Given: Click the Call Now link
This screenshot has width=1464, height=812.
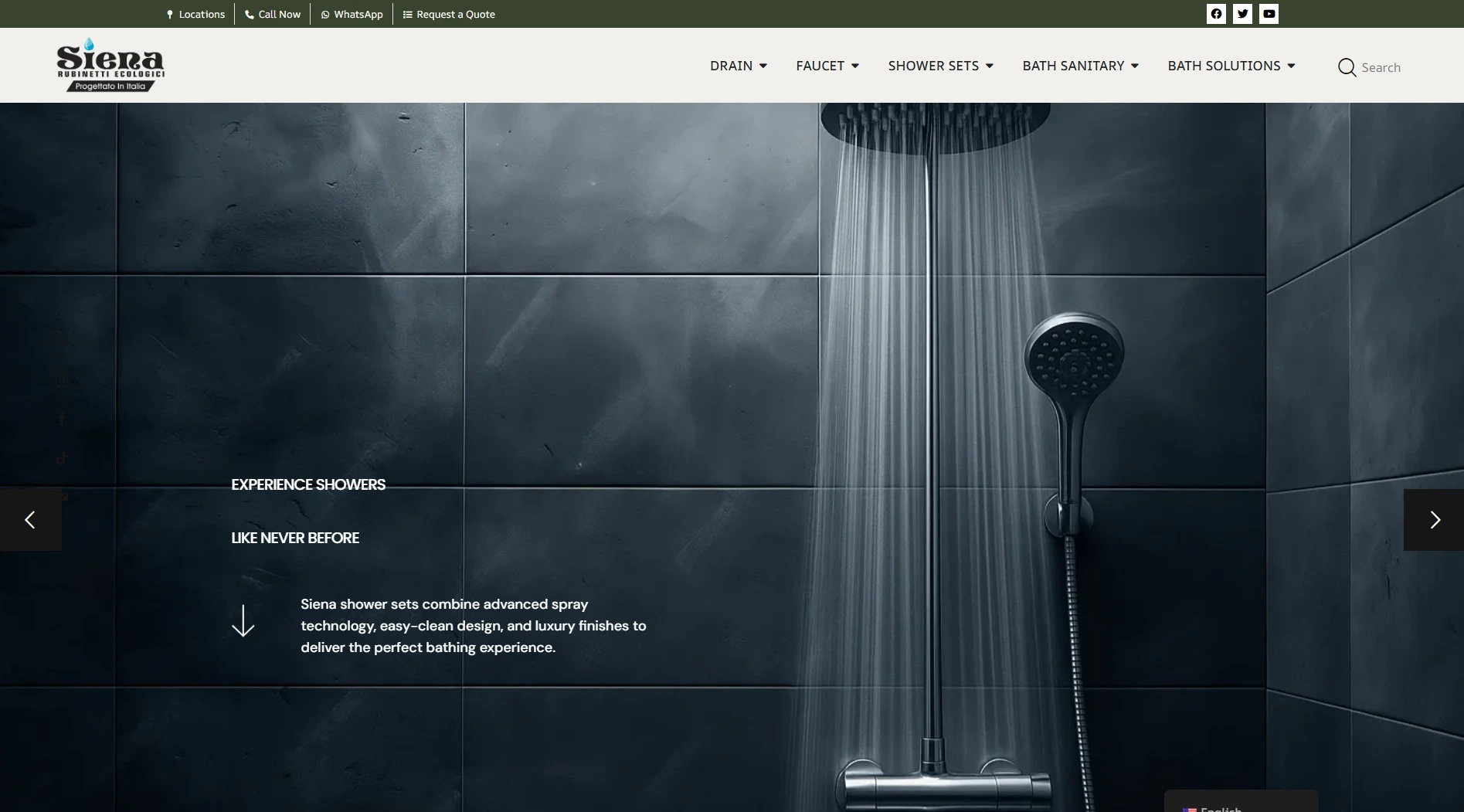Looking at the screenshot, I should [273, 14].
